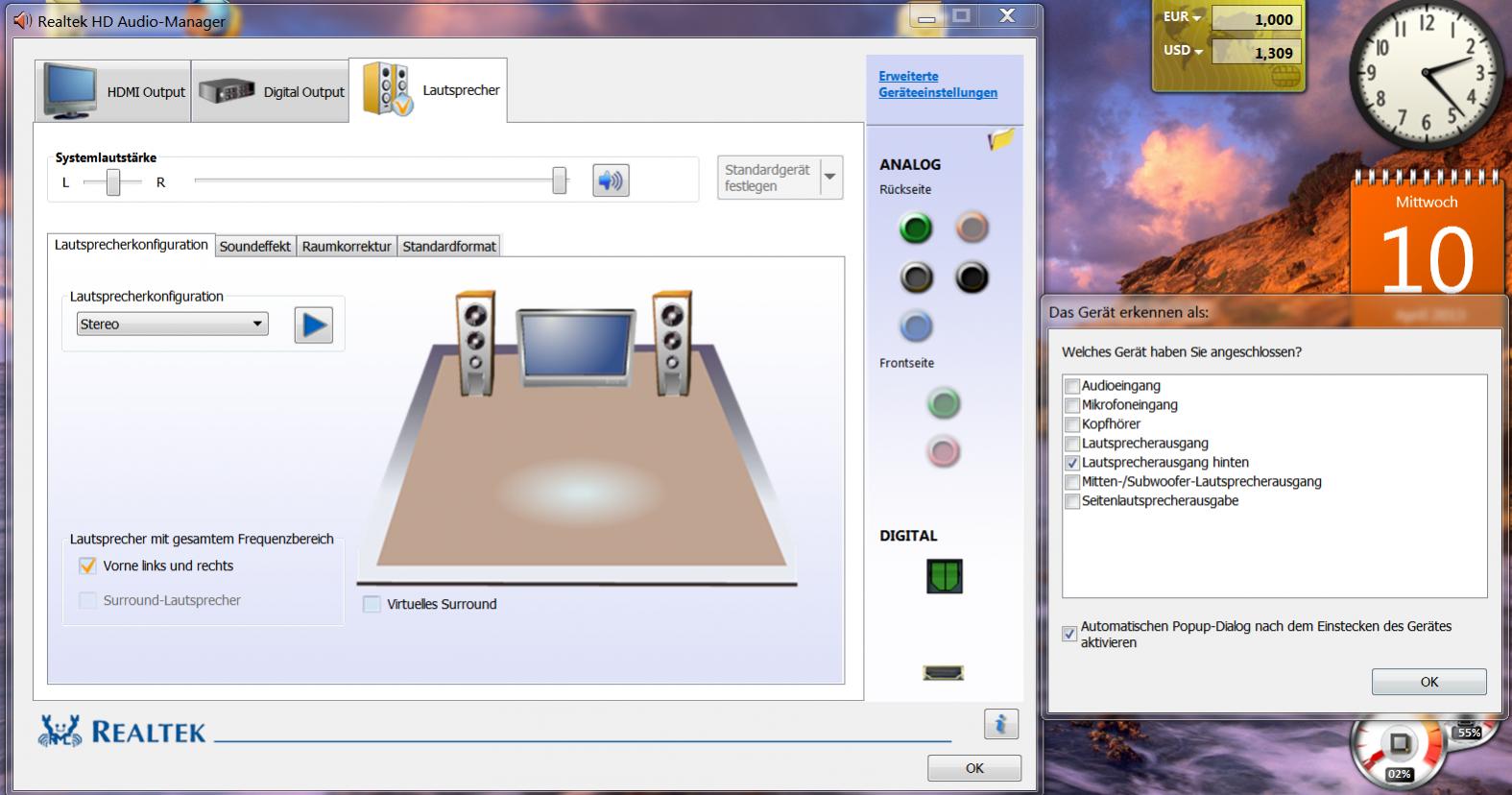
Task: Open the information button near Realtek logo
Action: pos(1000,724)
